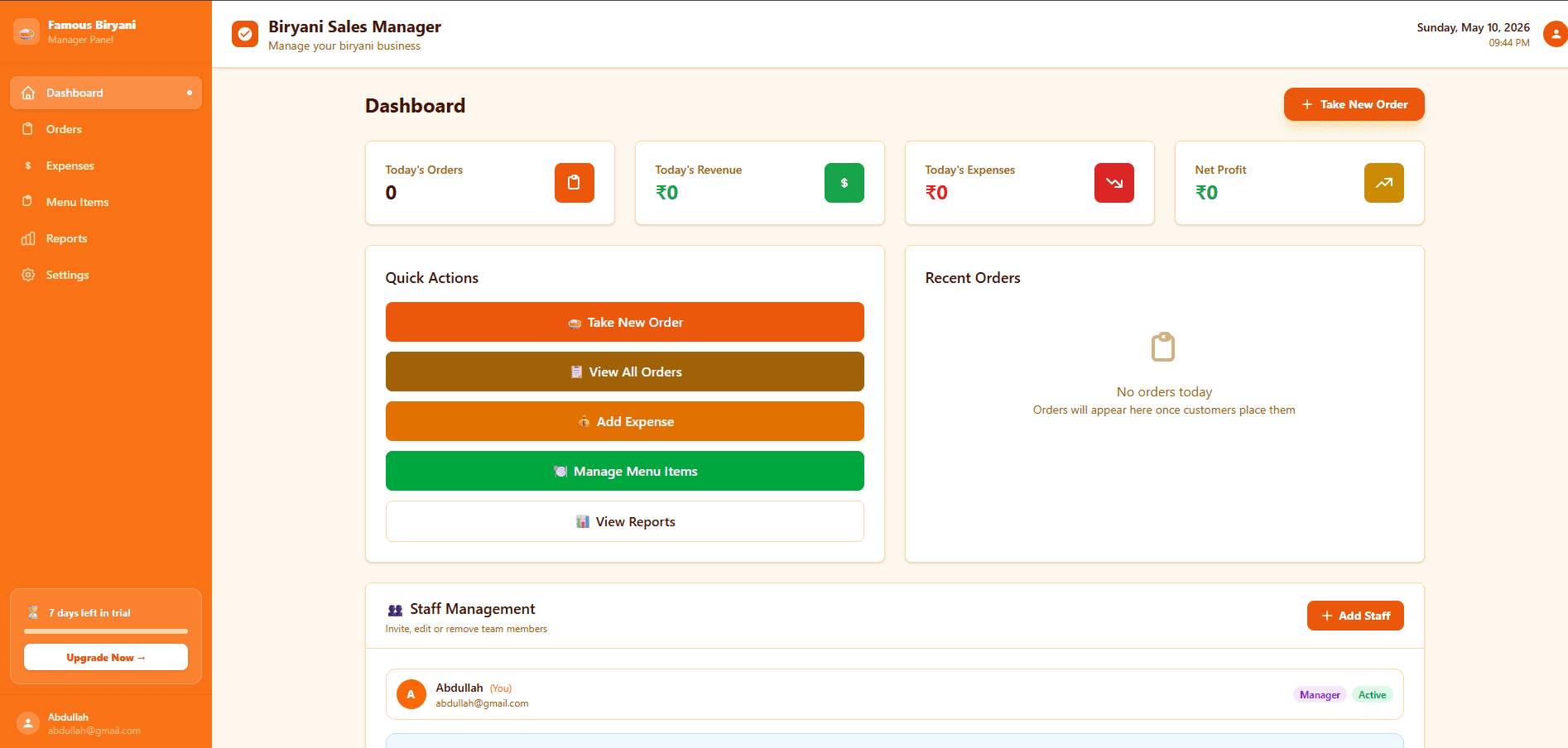
Task: Click the Manage Menu Items button
Action: pyautogui.click(x=625, y=471)
